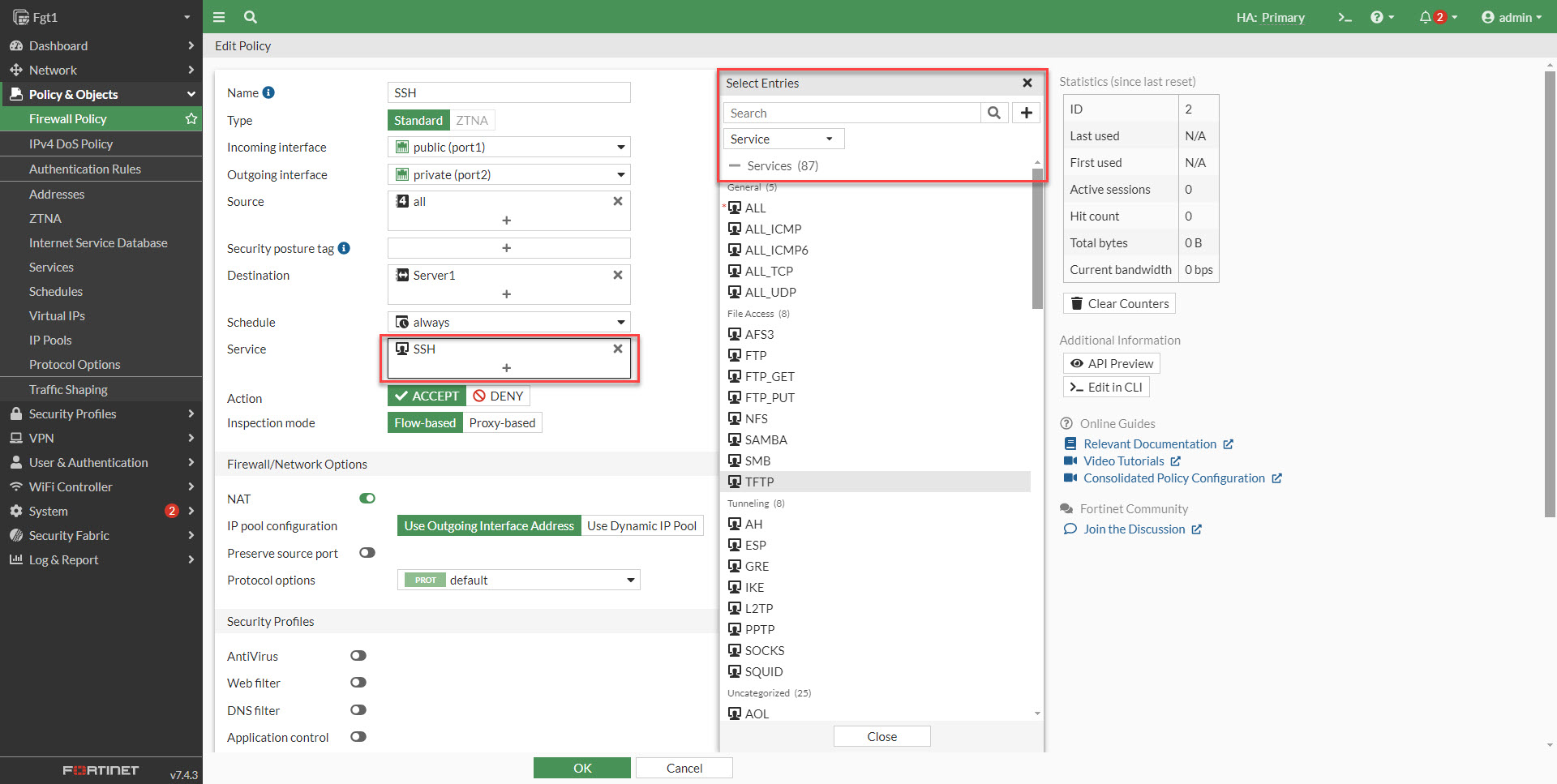Screen dimensions: 1557x784
Task: Open Relevant Documentation external link icon
Action: coord(1229,444)
